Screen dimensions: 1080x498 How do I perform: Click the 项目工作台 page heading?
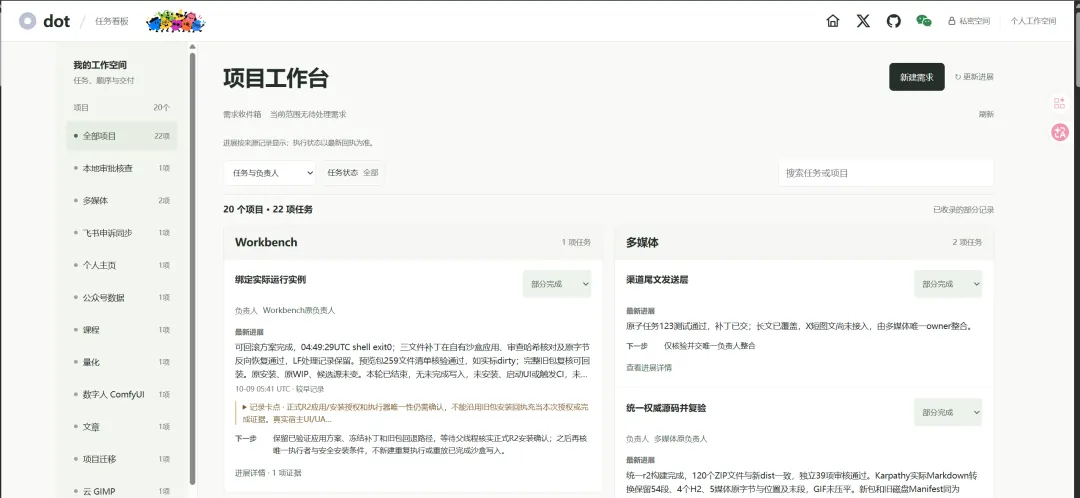click(276, 79)
